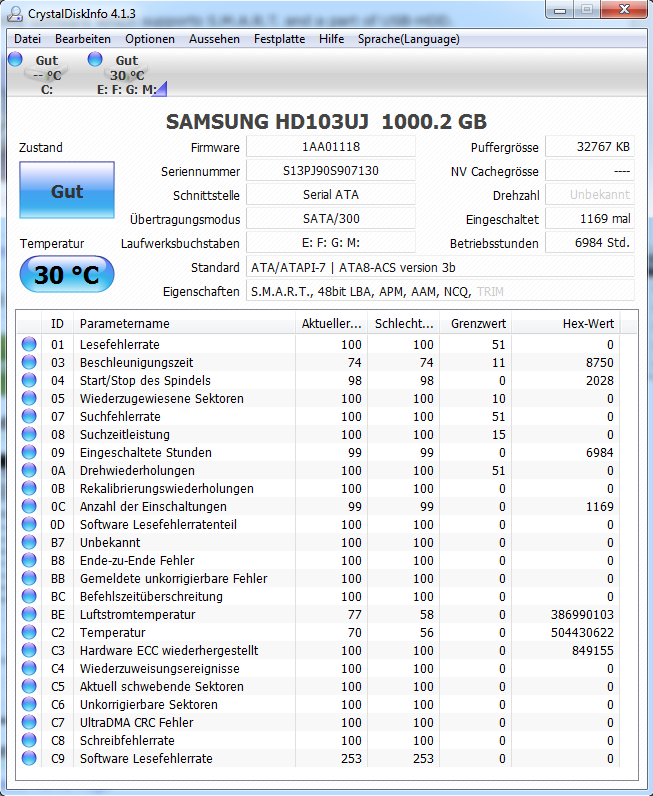Click status icon for Eingeschaltete Stunden

(29, 452)
